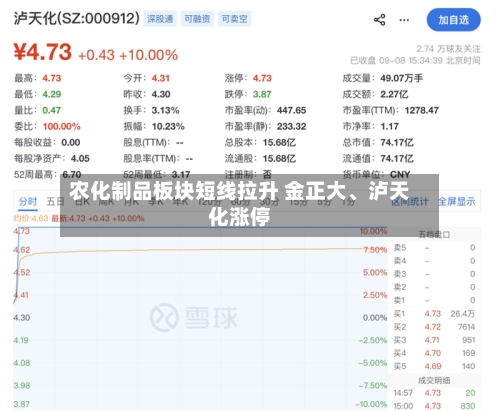Click the current price ¥4.73

tap(43, 52)
